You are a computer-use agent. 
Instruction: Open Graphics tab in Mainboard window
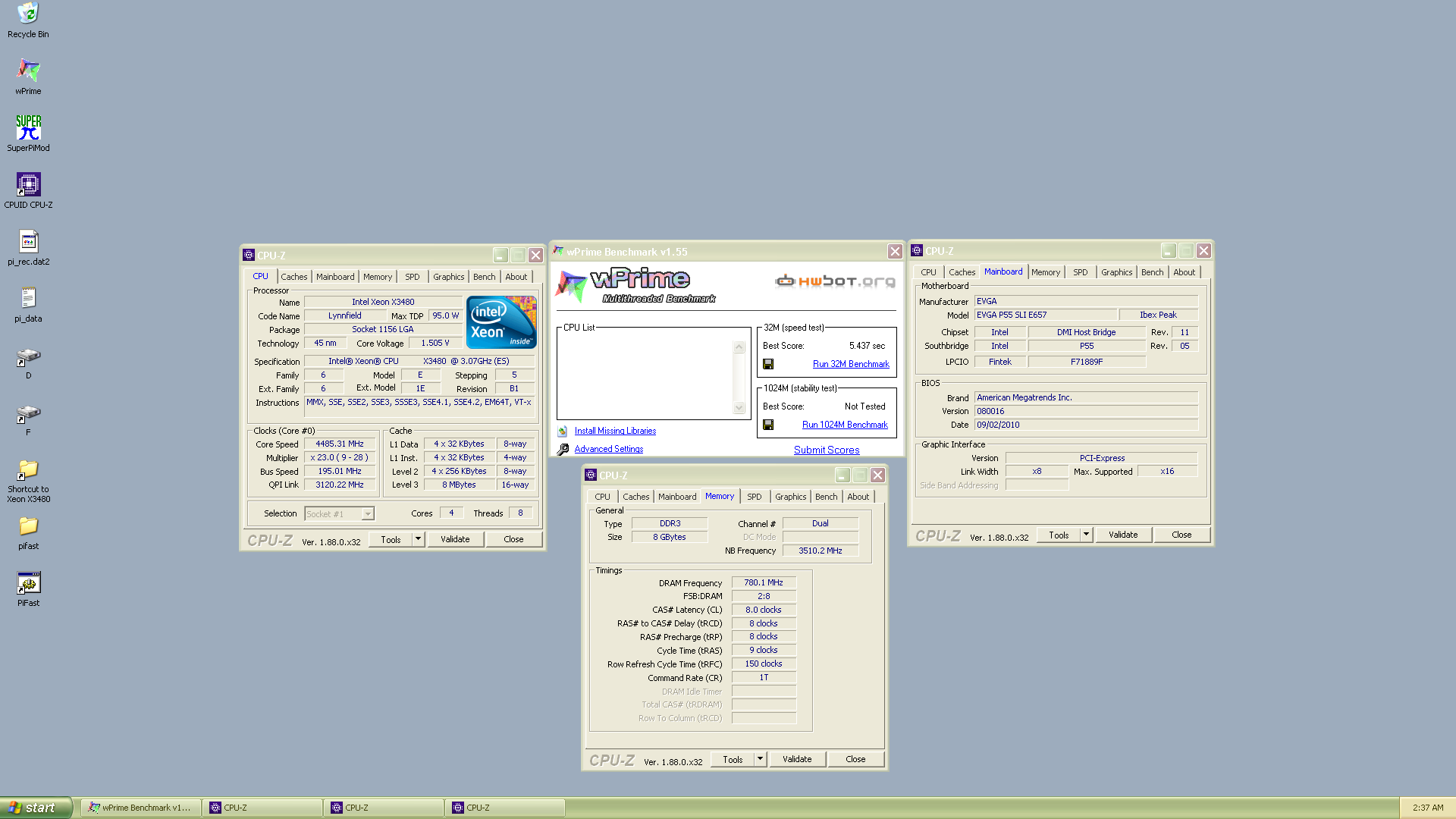[1116, 272]
